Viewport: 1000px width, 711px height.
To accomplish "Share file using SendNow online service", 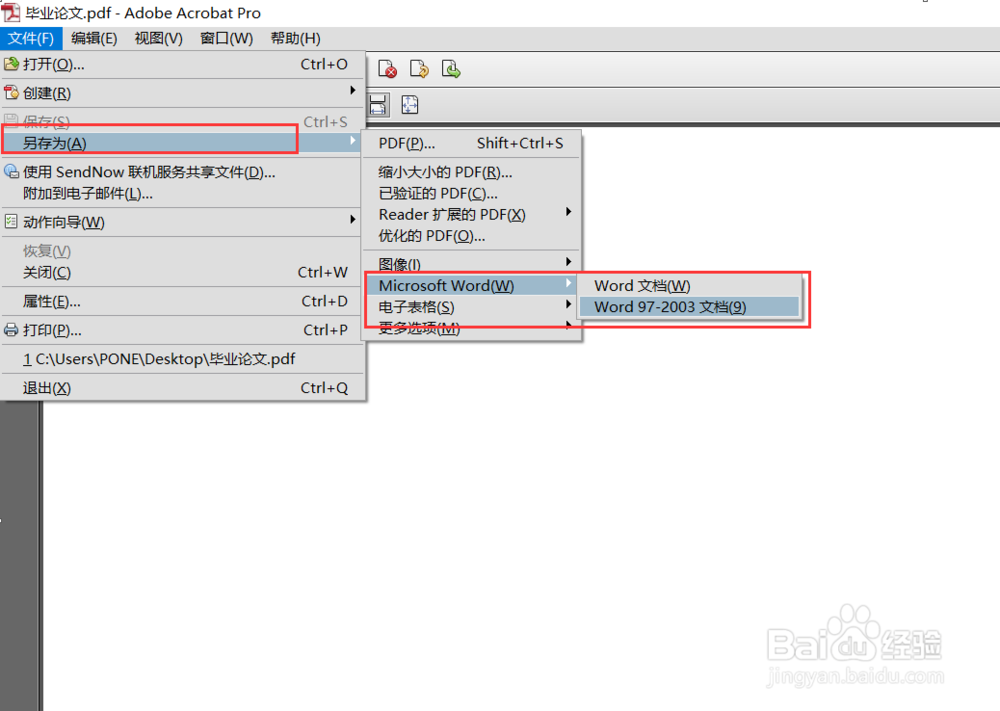I will point(183,172).
